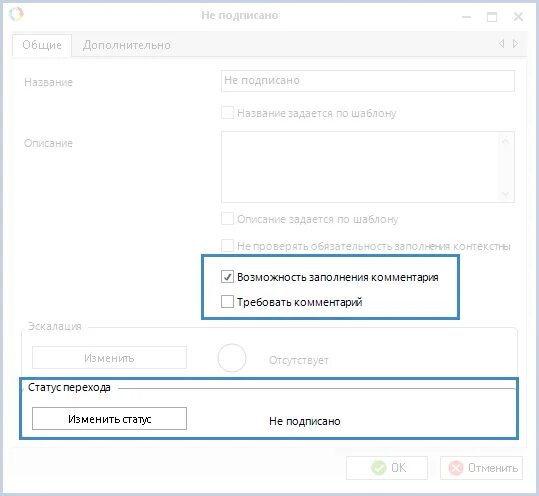Check the Требовать комментарий checkbox
This screenshot has width=539, height=496.
point(227,301)
